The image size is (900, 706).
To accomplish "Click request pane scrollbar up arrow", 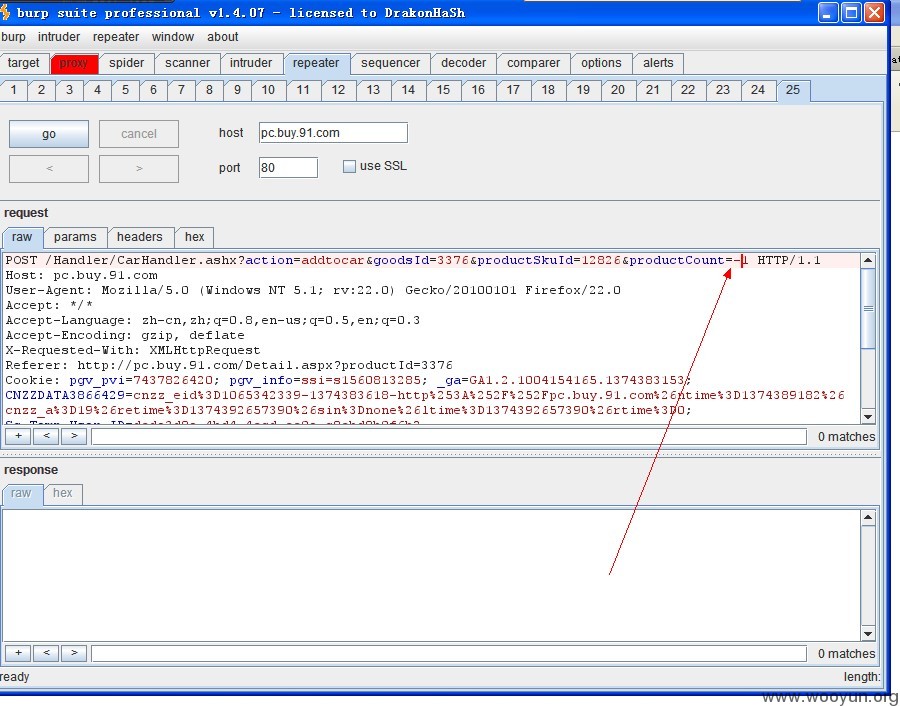I will pyautogui.click(x=868, y=260).
